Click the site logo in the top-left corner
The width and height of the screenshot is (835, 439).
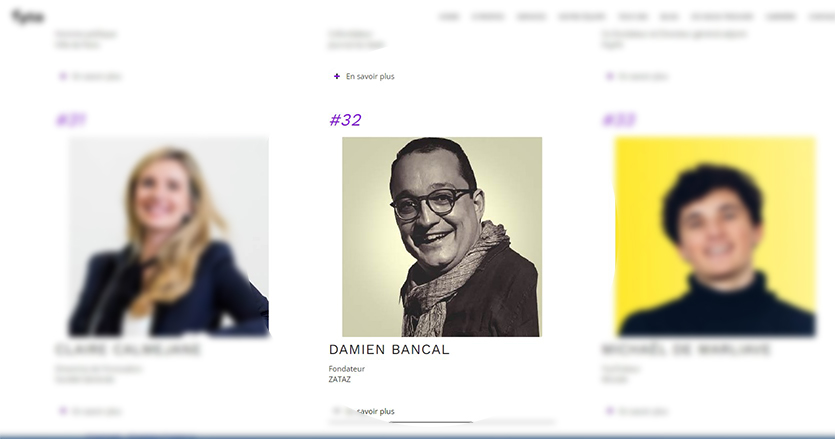pyautogui.click(x=27, y=17)
